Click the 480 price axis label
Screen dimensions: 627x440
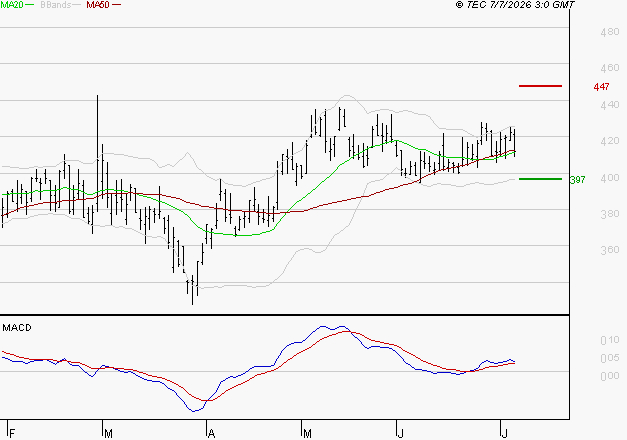coord(610,32)
